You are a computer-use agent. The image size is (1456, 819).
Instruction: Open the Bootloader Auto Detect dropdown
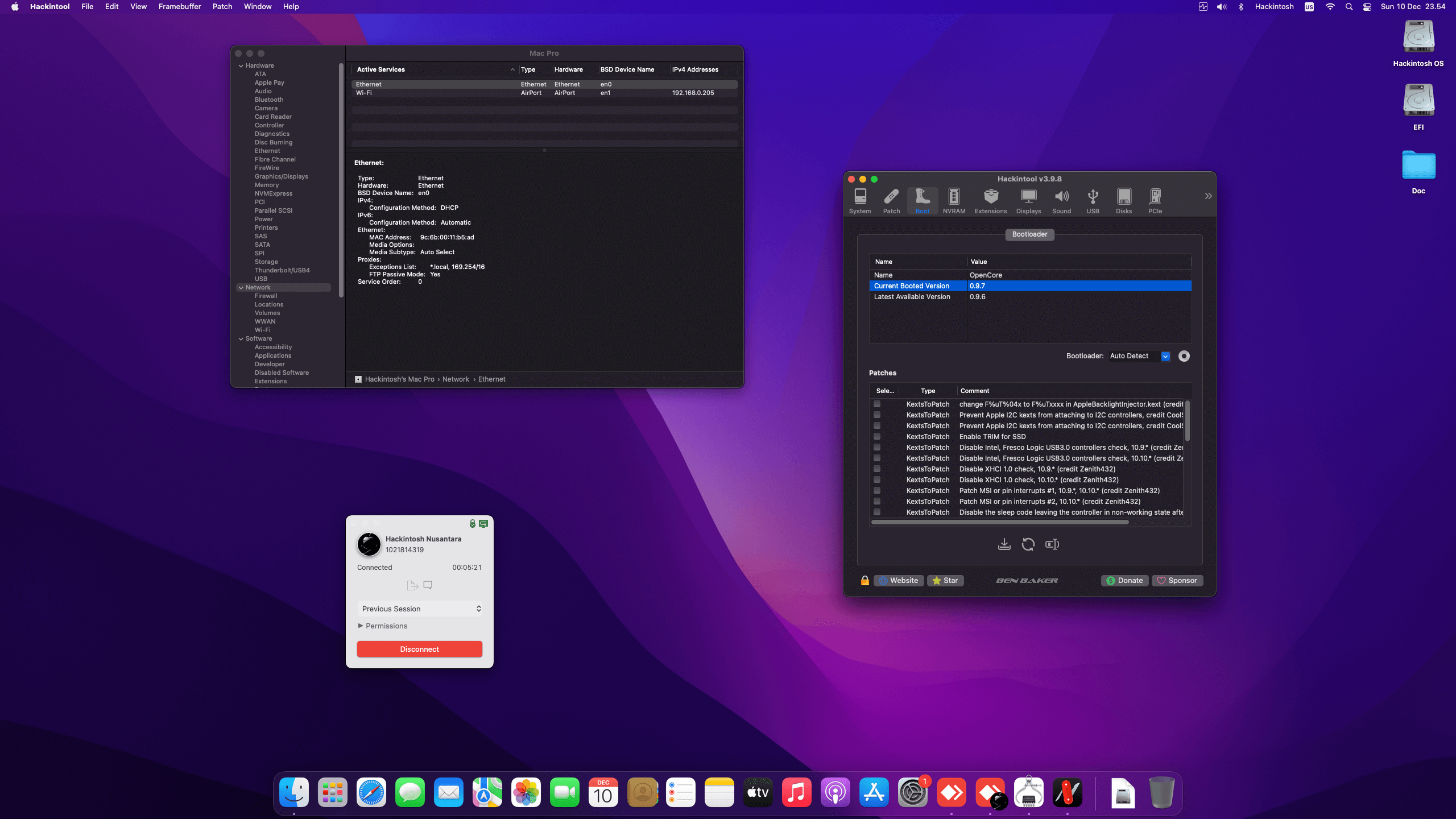pyautogui.click(x=1165, y=356)
